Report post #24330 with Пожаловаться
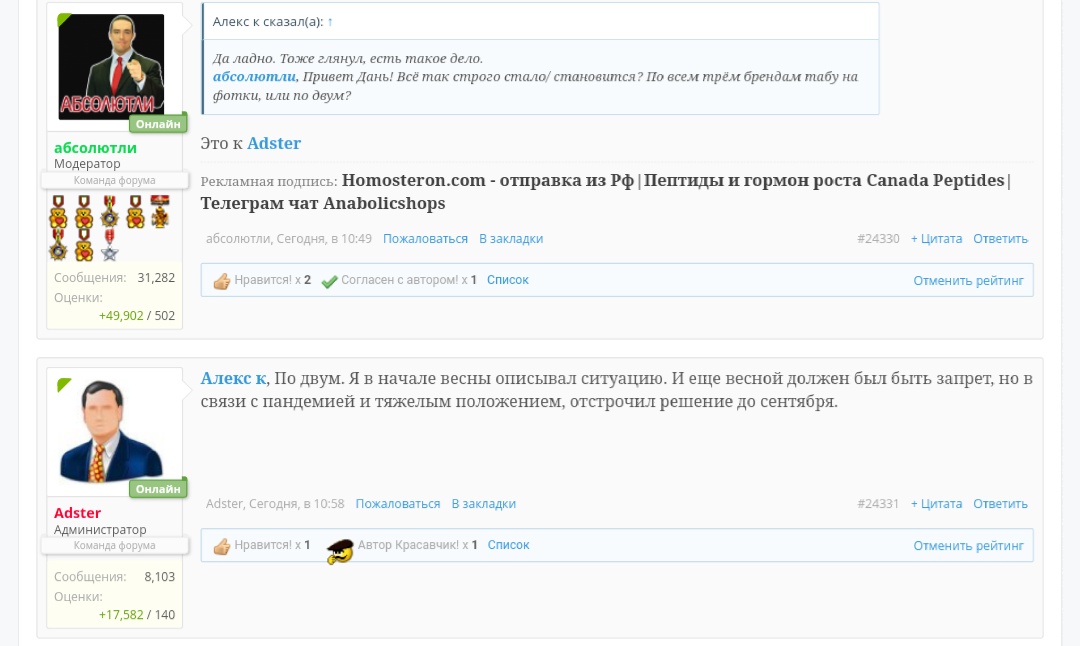1080x646 pixels. [425, 239]
